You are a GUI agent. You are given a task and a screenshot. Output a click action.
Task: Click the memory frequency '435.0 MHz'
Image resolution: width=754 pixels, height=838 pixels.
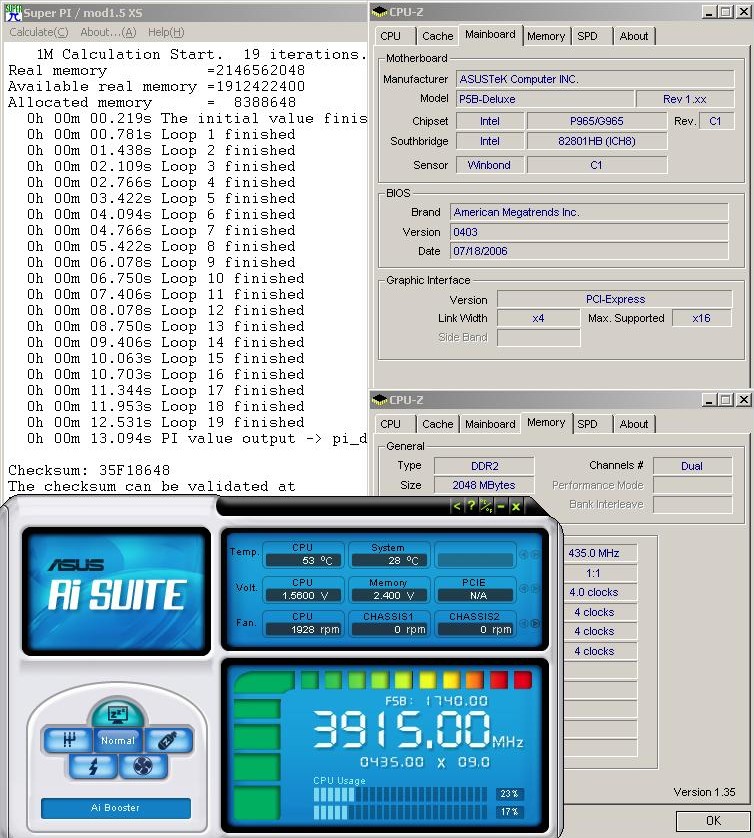coord(599,553)
